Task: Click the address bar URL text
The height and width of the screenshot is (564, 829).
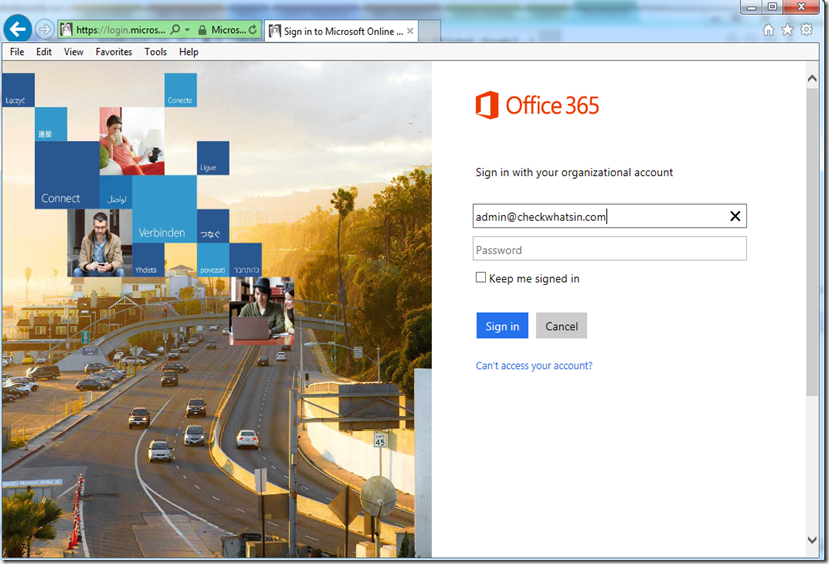Action: 121,30
